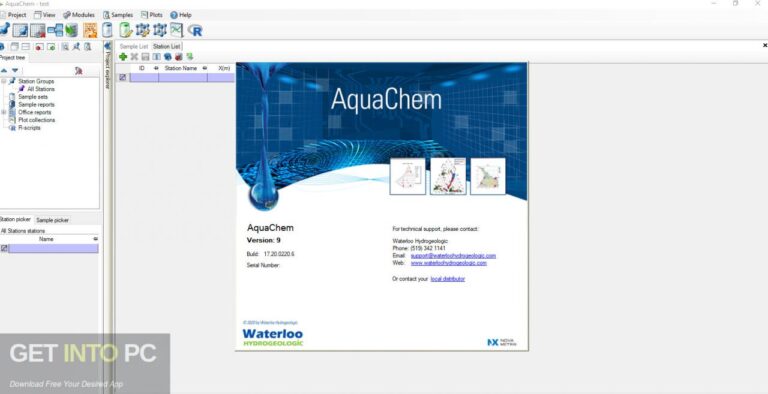The width and height of the screenshot is (768, 394).
Task: Click the columns layout icon in Station List toolbar
Action: tap(156, 57)
